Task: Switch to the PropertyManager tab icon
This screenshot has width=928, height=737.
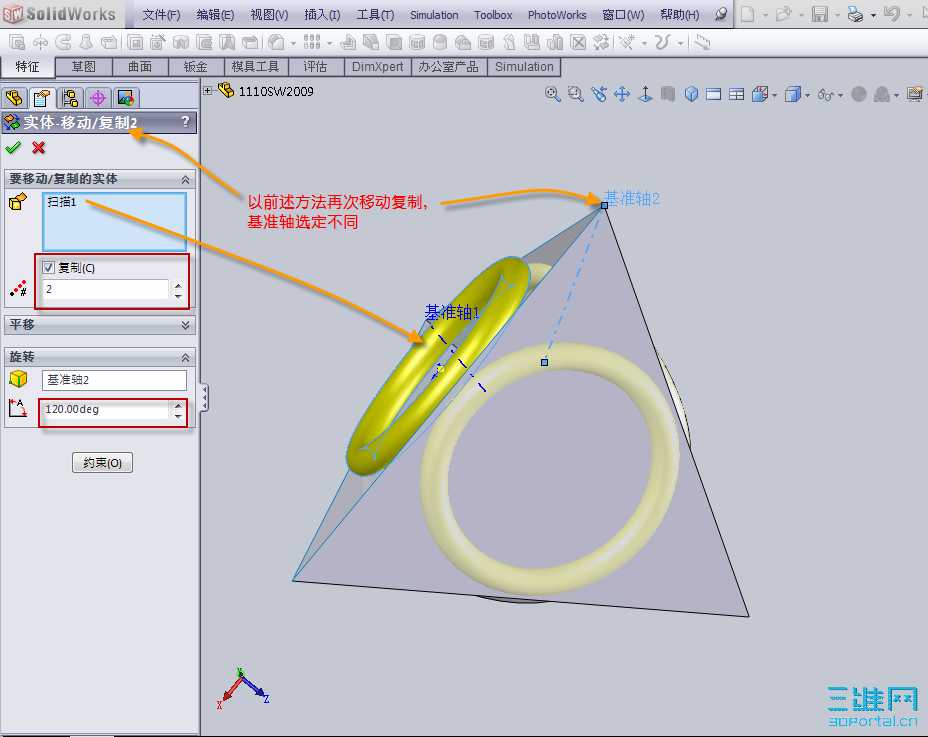Action: click(42, 98)
